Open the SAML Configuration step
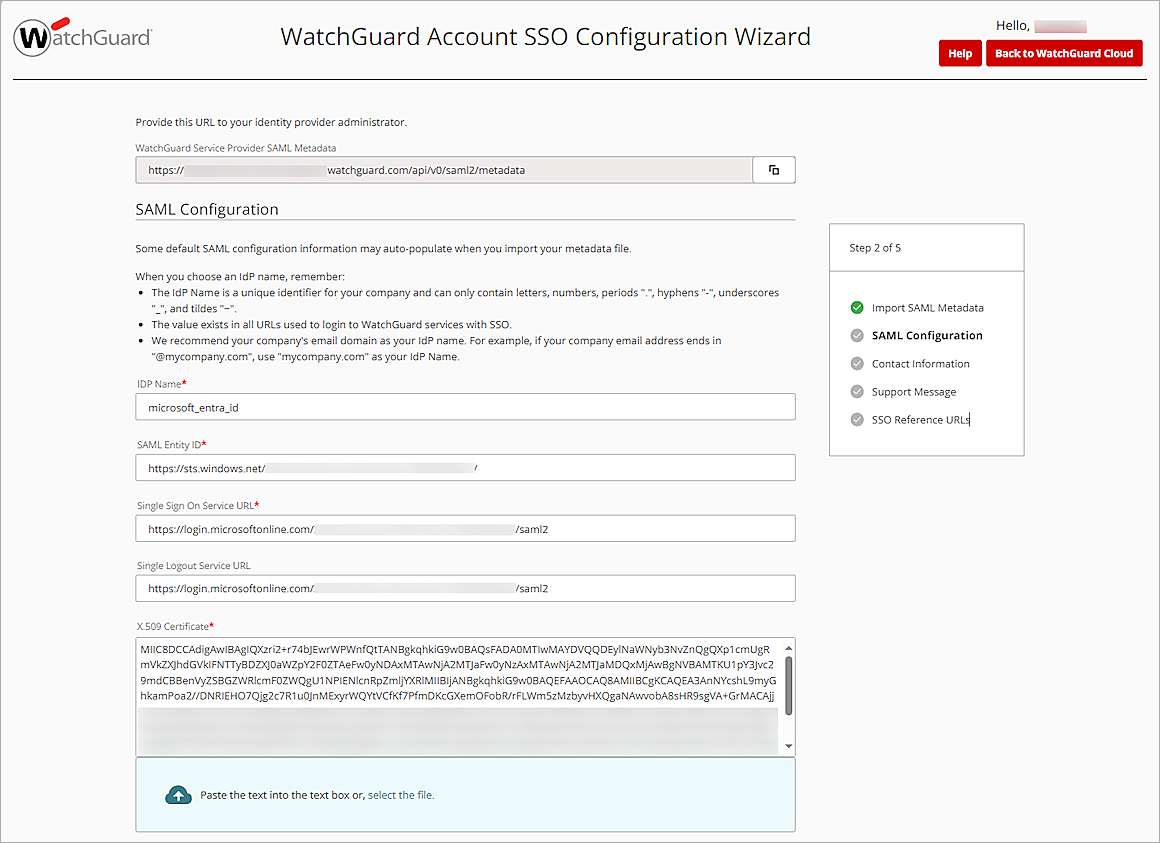The image size is (1160, 843). coord(925,335)
